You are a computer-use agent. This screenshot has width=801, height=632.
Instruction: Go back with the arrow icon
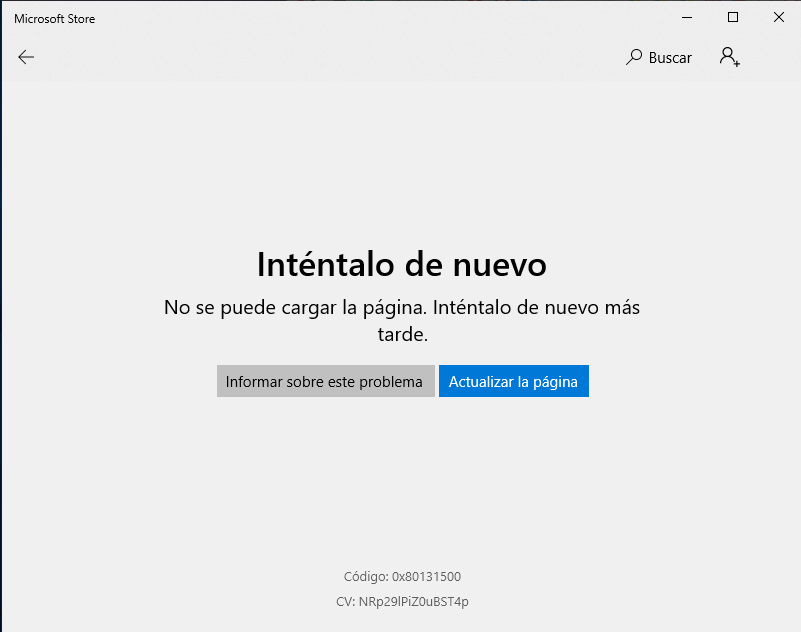[26, 57]
